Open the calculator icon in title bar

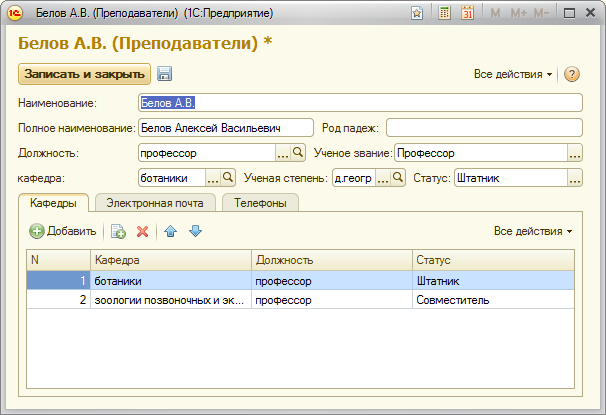tap(444, 13)
